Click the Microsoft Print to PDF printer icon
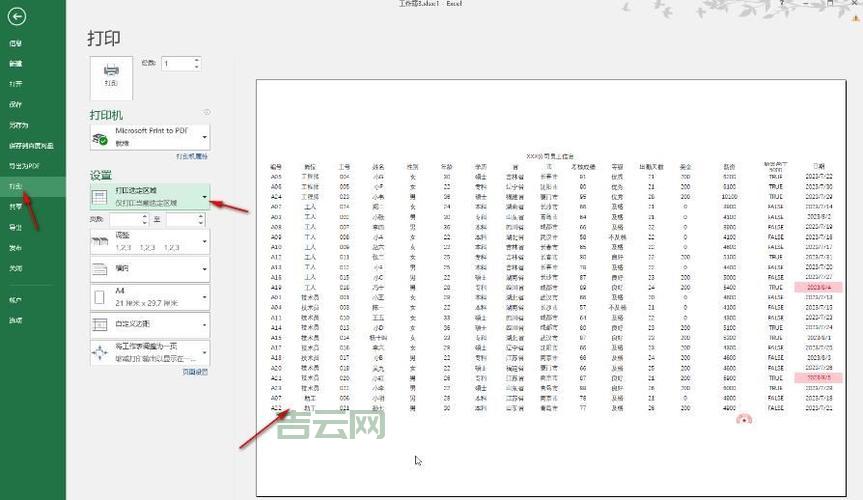The width and height of the screenshot is (863, 500). coord(101,137)
